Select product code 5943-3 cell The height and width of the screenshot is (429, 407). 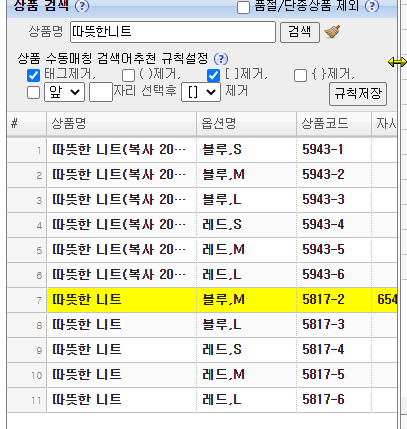[334, 200]
